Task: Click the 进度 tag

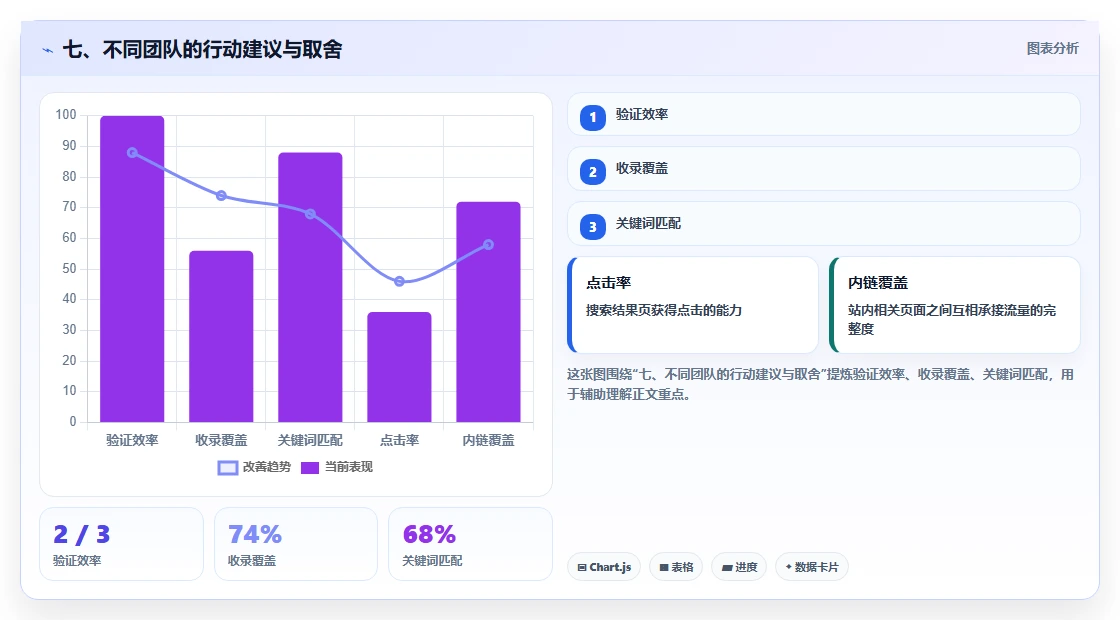Action: [739, 567]
